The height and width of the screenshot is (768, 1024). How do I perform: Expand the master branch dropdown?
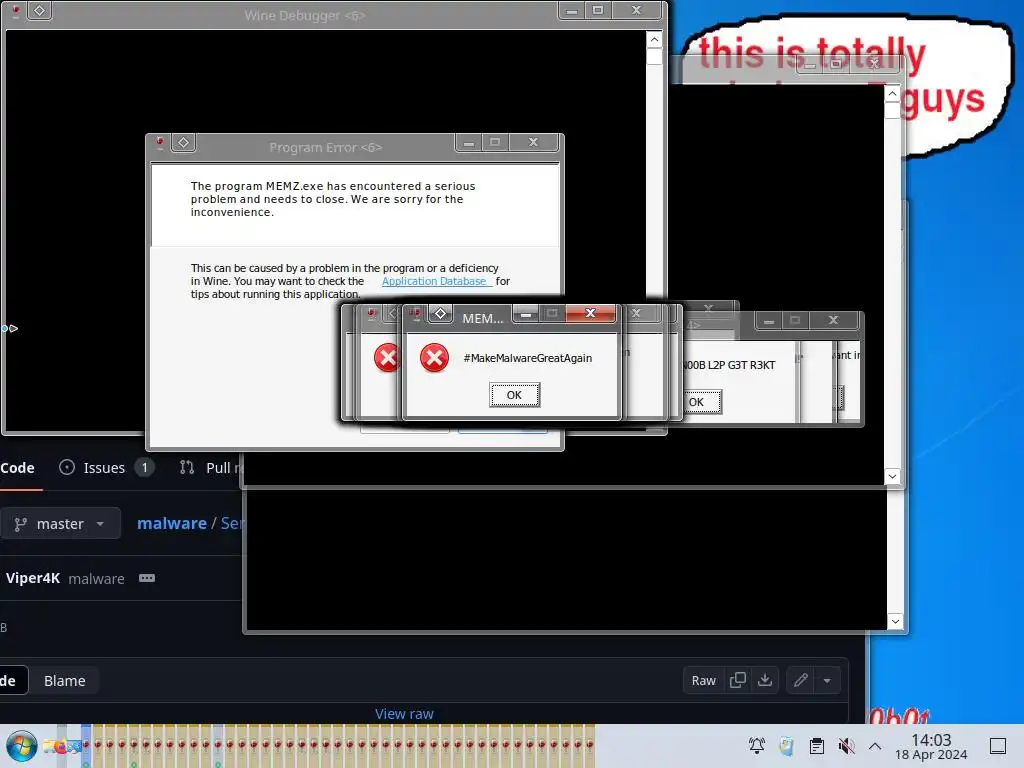pos(59,524)
